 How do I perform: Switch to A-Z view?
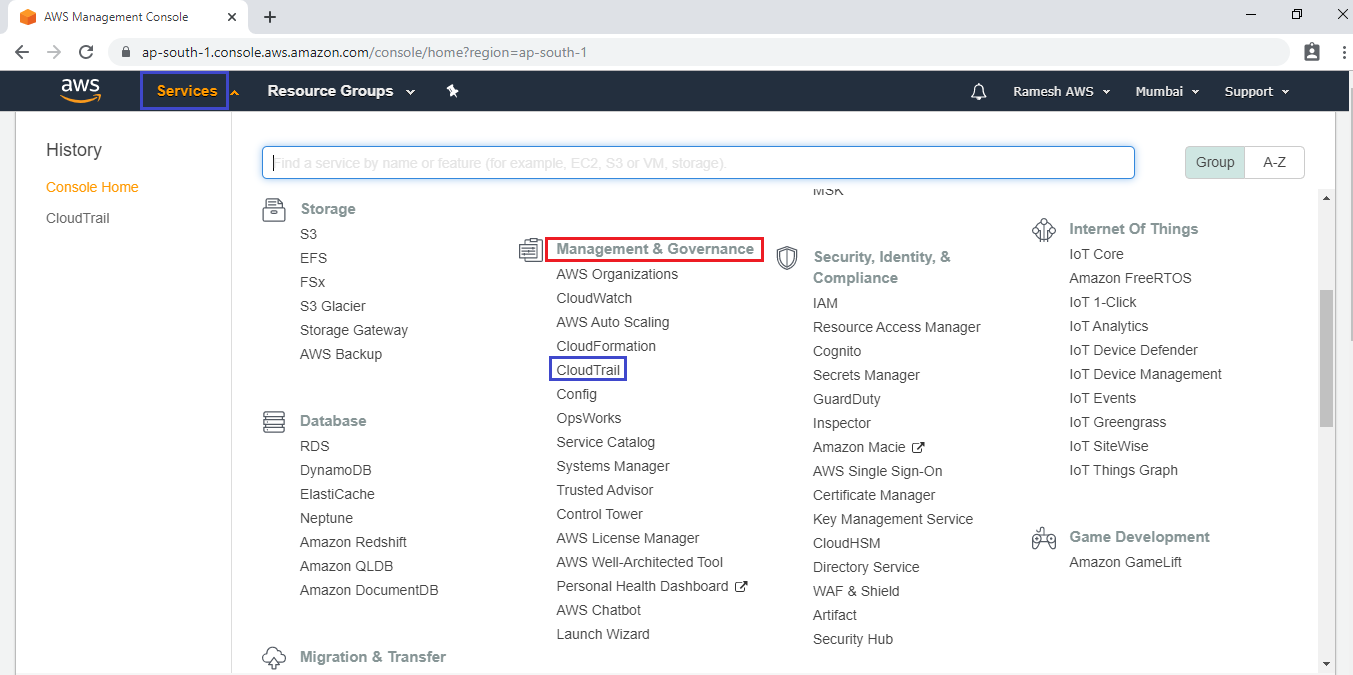point(1274,162)
